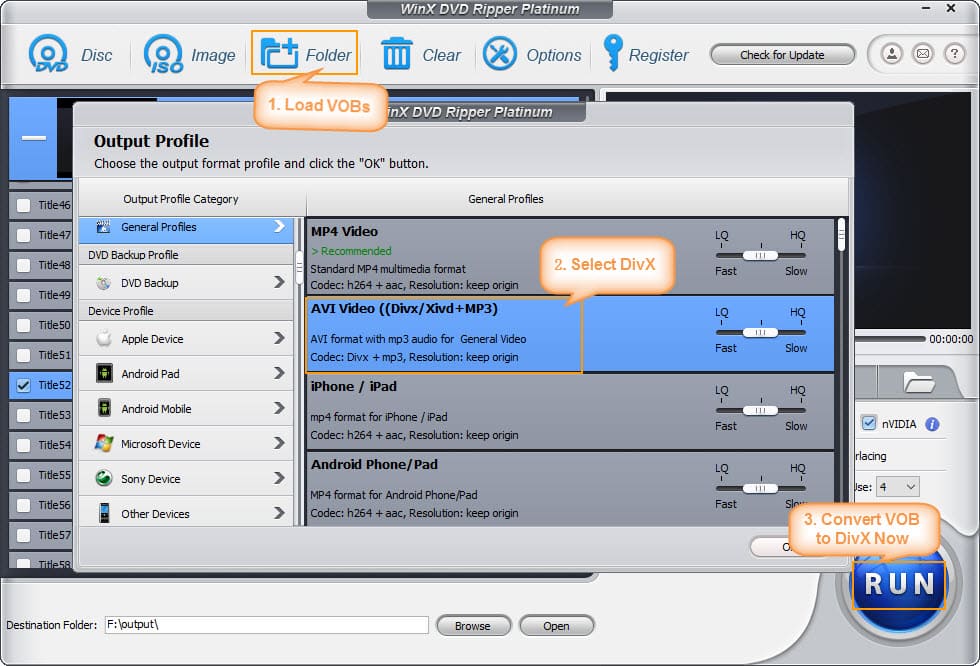Check the Title55 checkbox
The width and height of the screenshot is (980, 666).
[x=23, y=475]
